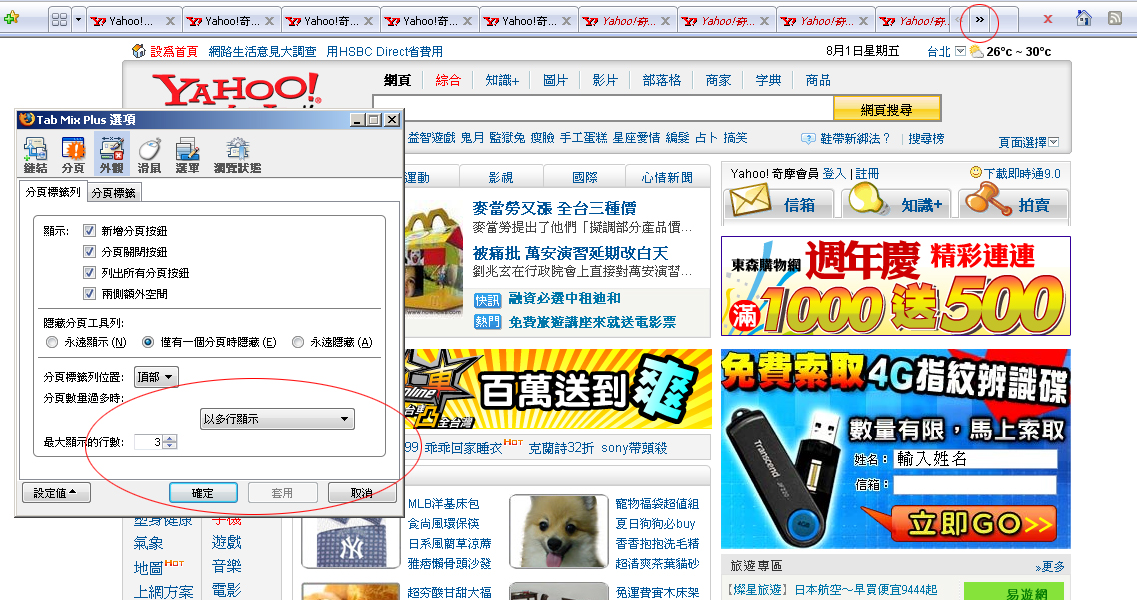Screen dimensions: 1137x600
Task: Toggle 兩側額外空間 checkbox
Action: point(89,294)
